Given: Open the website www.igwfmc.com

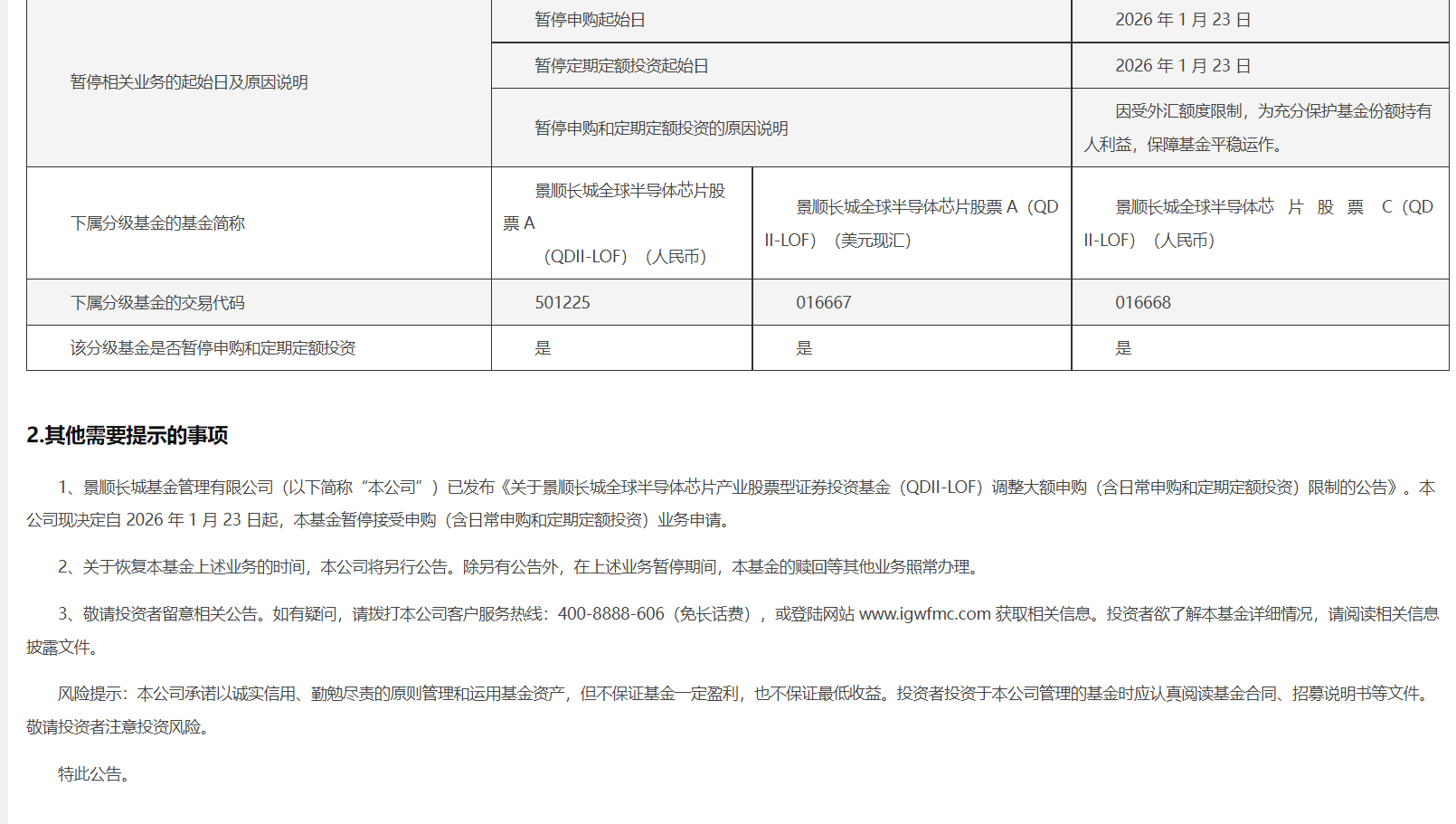Looking at the screenshot, I should (x=925, y=614).
